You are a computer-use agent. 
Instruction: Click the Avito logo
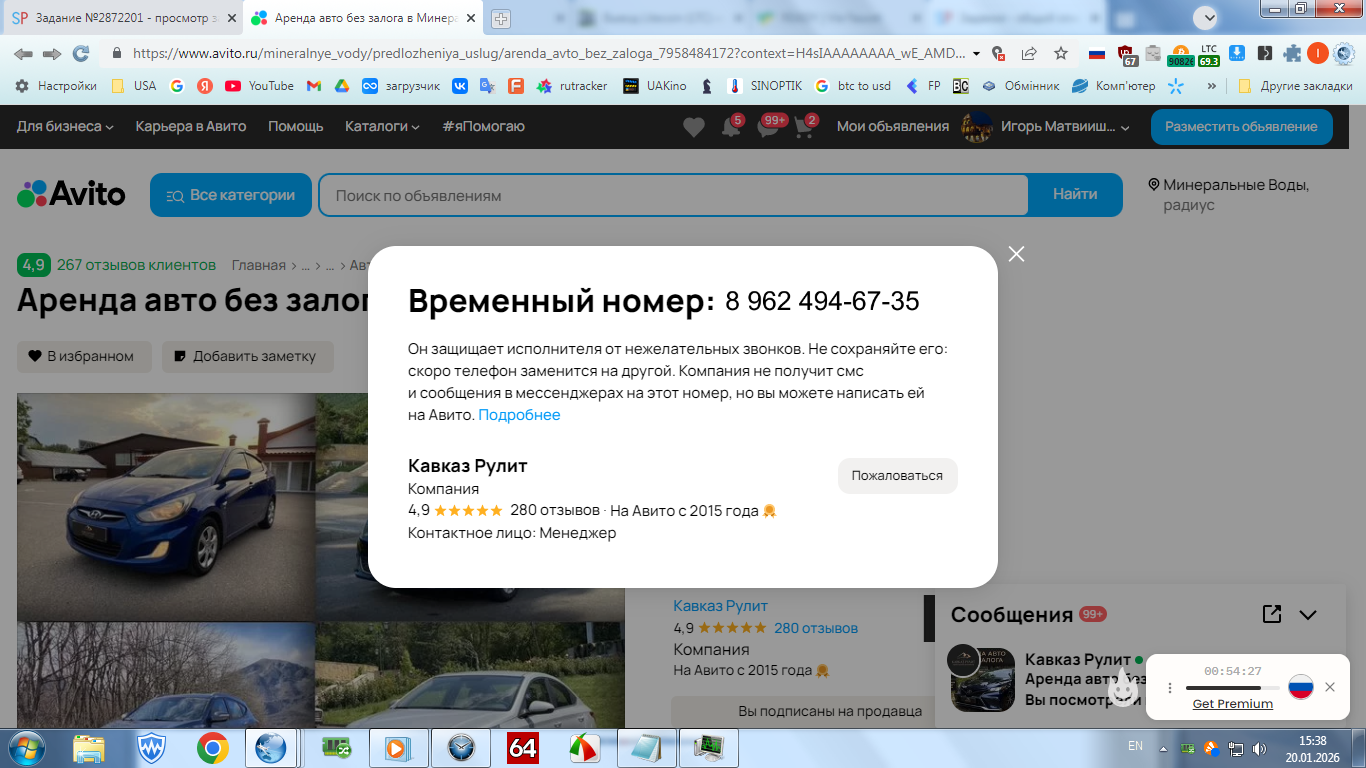point(71,194)
